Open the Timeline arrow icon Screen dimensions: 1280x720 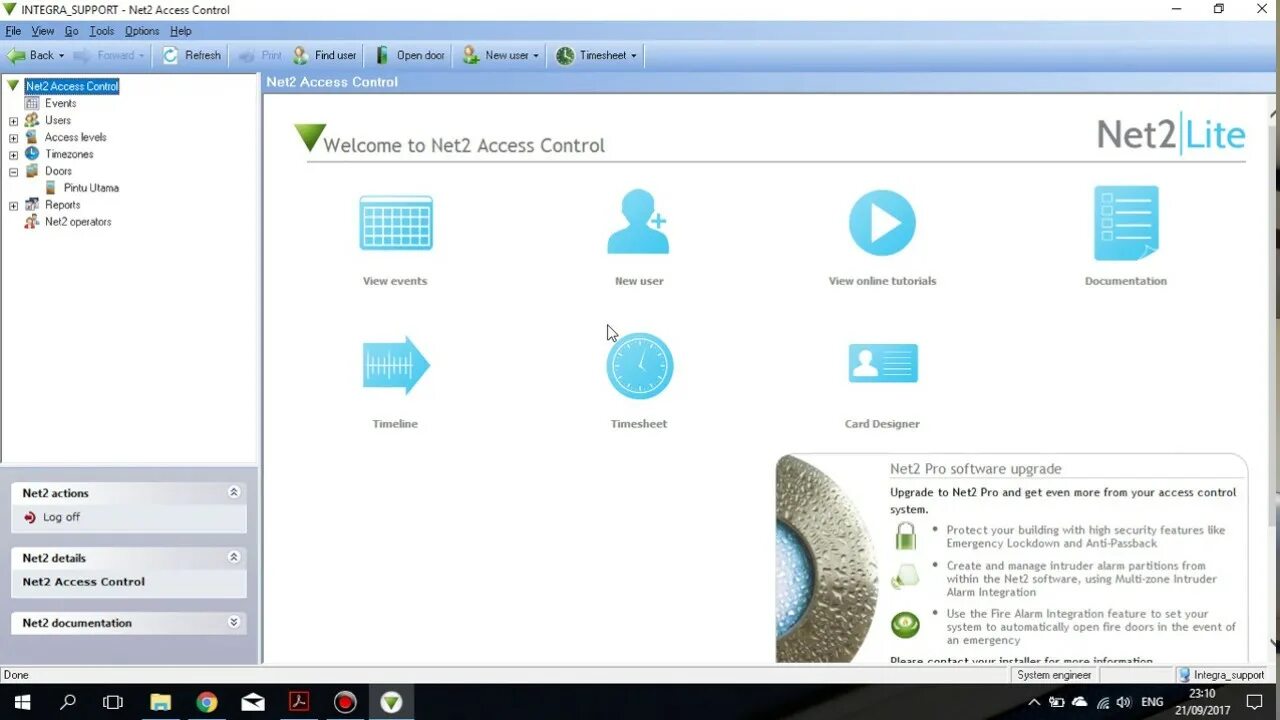point(396,365)
